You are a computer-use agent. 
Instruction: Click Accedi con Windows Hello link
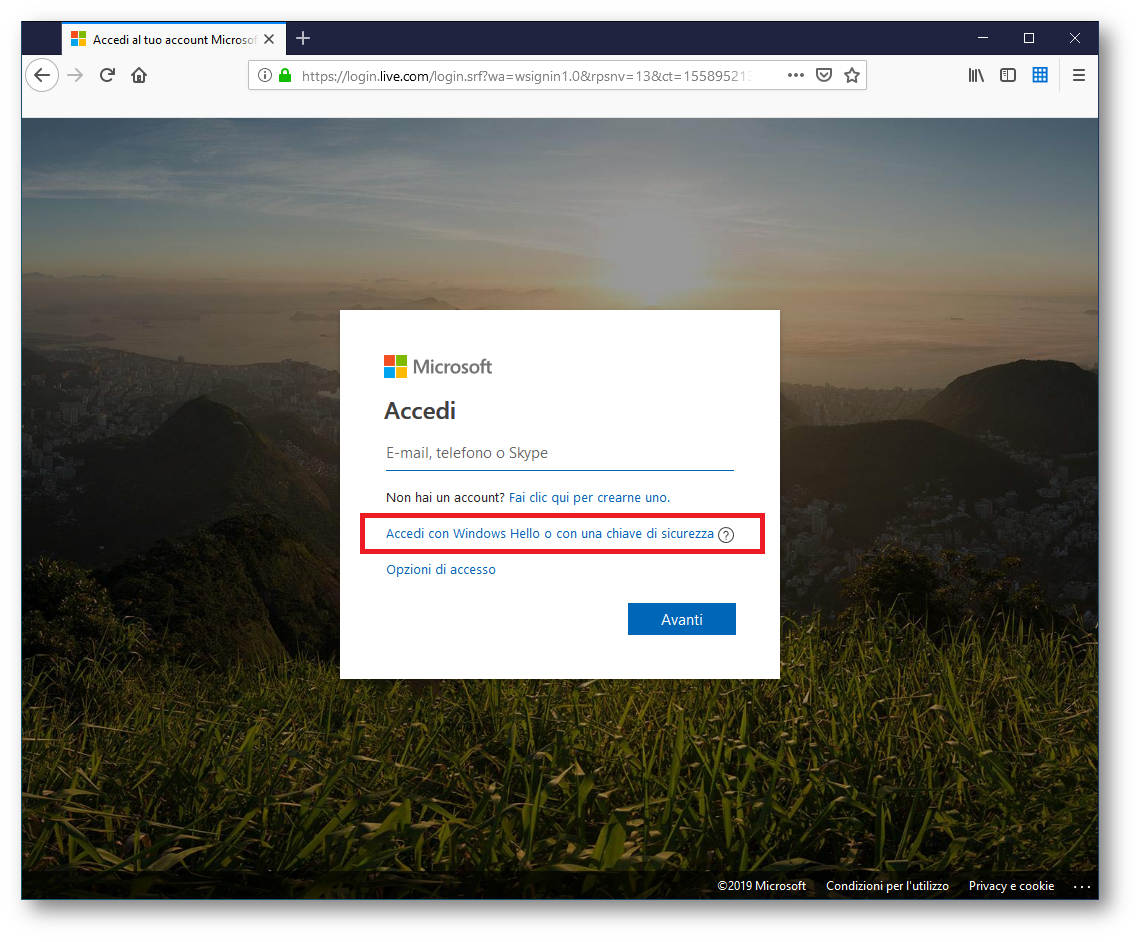pyautogui.click(x=549, y=534)
